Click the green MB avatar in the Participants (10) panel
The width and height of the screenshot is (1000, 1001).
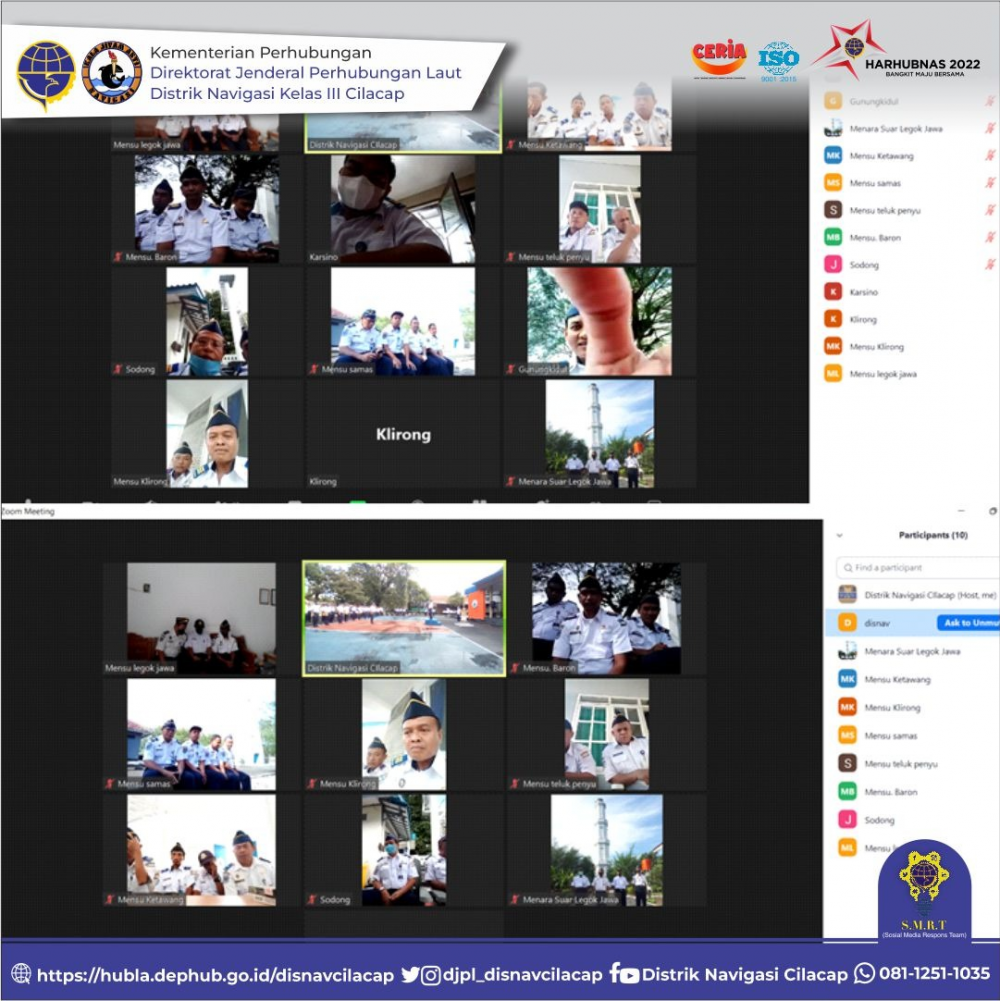847,792
